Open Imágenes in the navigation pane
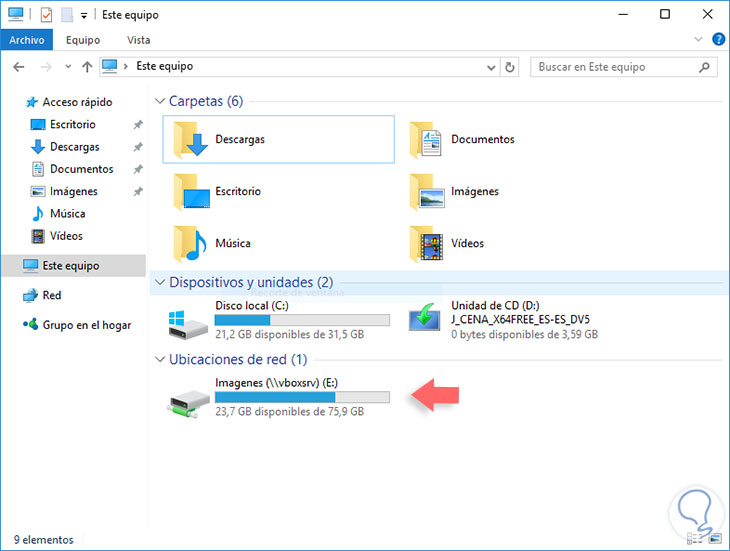 coord(74,191)
